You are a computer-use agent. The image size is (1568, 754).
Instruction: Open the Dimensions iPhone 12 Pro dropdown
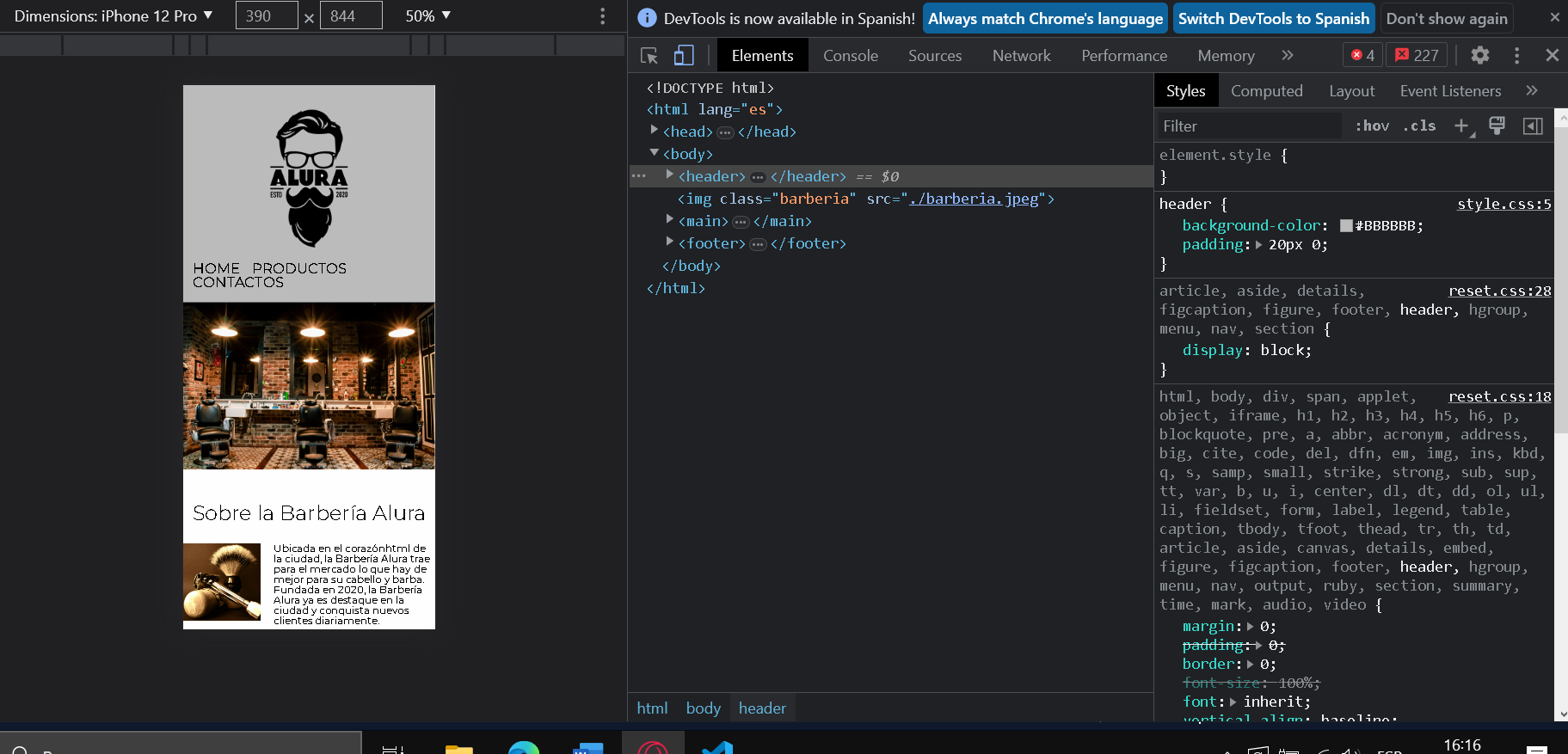114,16
